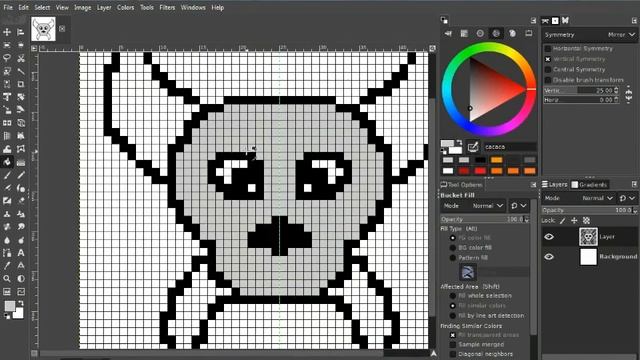Viewport: 640px width, 360px height.
Task: Uncheck the Vertical Symmetry checkbox
Action: point(548,59)
